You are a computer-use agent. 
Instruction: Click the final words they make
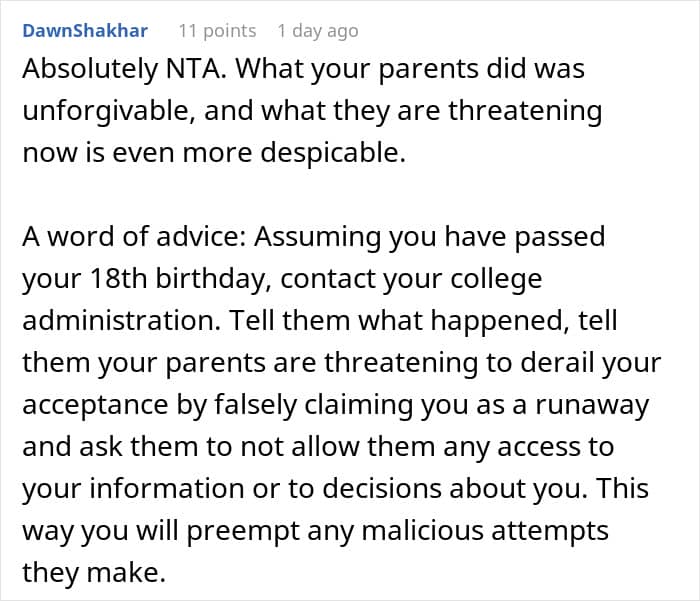click(94, 573)
